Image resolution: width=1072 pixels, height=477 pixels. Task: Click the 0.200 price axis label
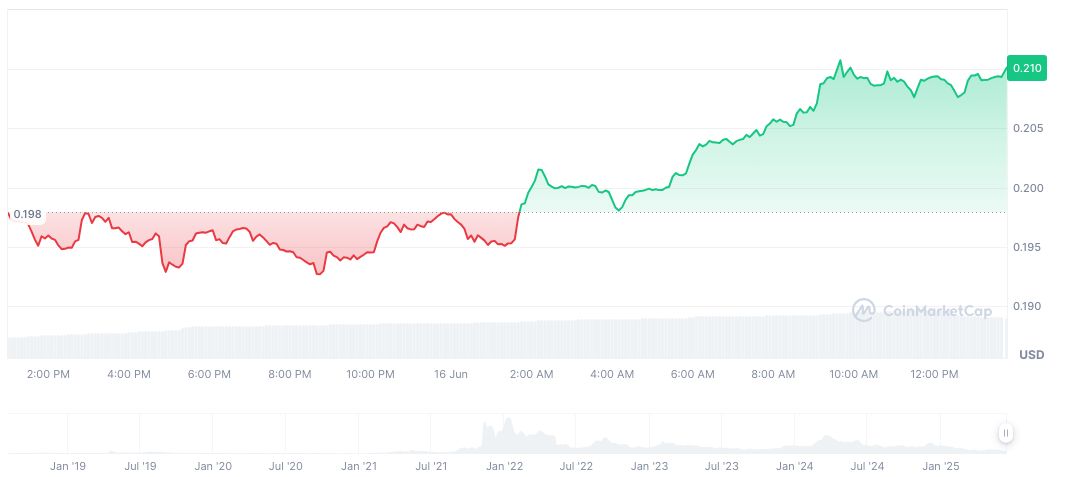tap(1027, 188)
